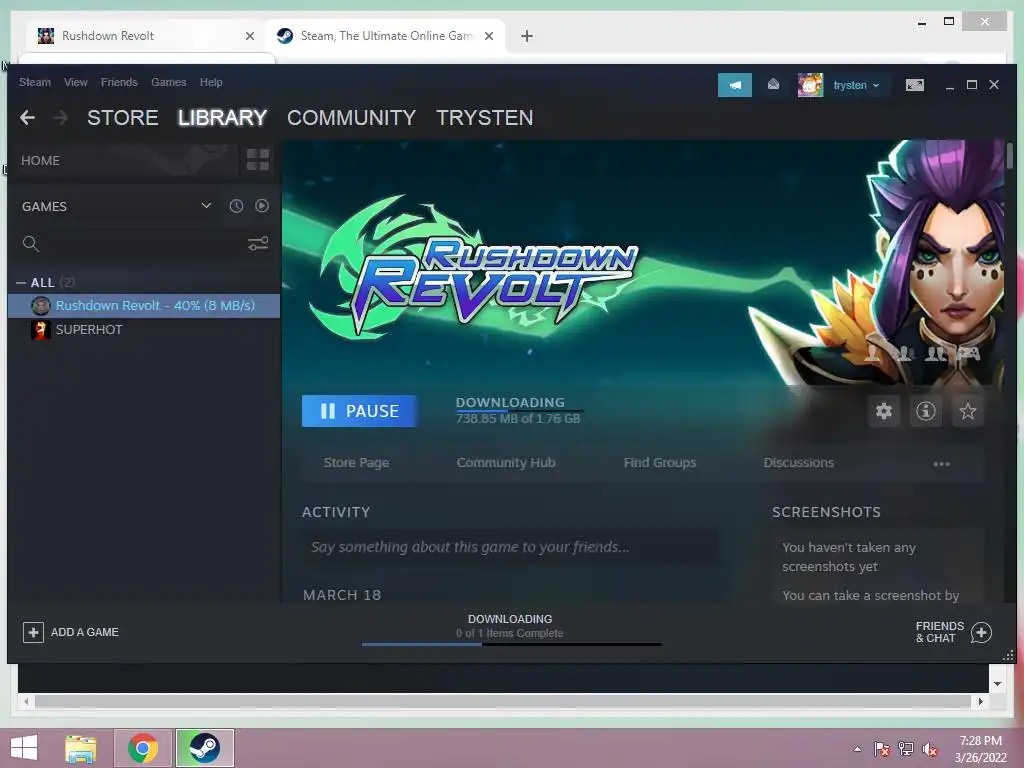The image size is (1024, 768).
Task: Click the SUPERHOT game icon
Action: 40,330
